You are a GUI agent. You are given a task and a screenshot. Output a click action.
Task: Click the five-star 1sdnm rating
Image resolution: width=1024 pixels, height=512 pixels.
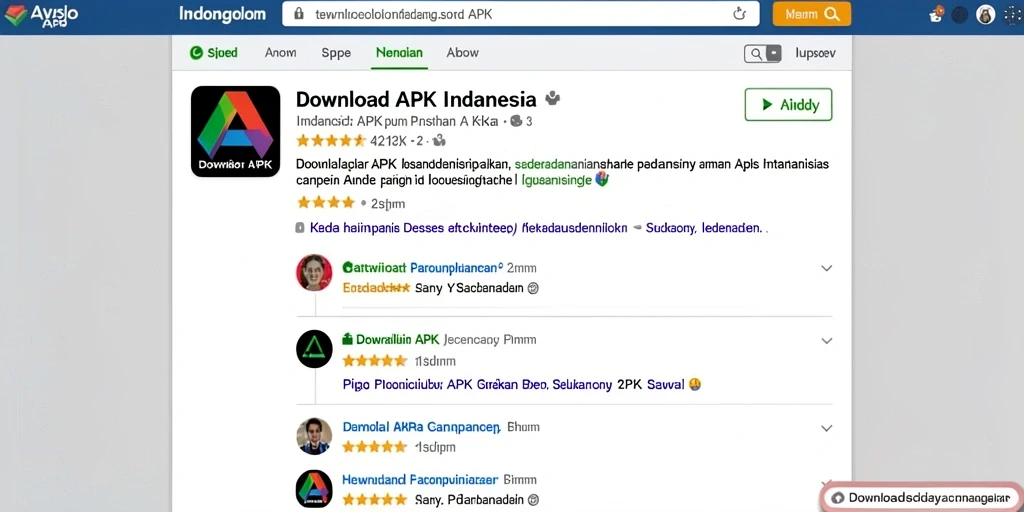pos(398,360)
